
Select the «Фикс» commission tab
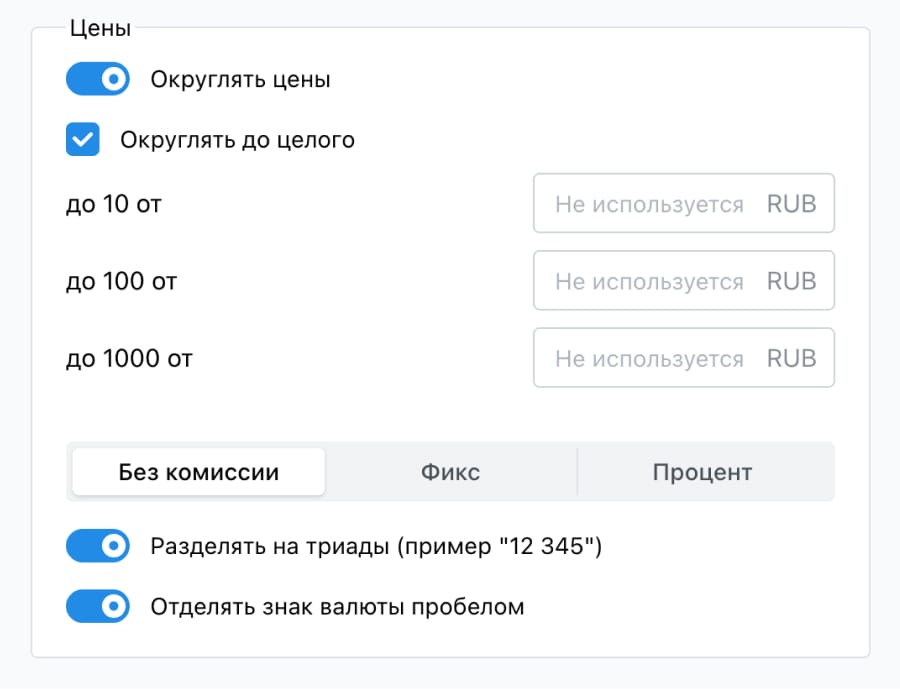pos(451,471)
